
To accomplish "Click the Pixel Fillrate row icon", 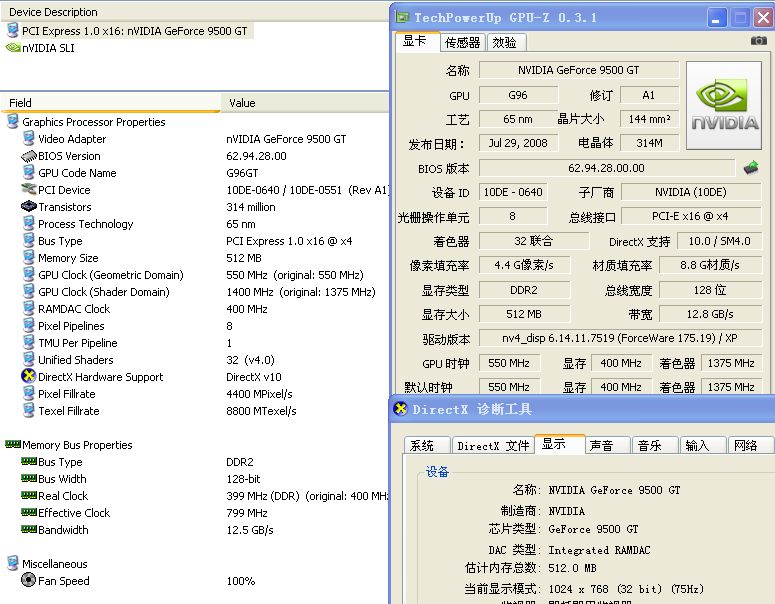I will point(29,393).
